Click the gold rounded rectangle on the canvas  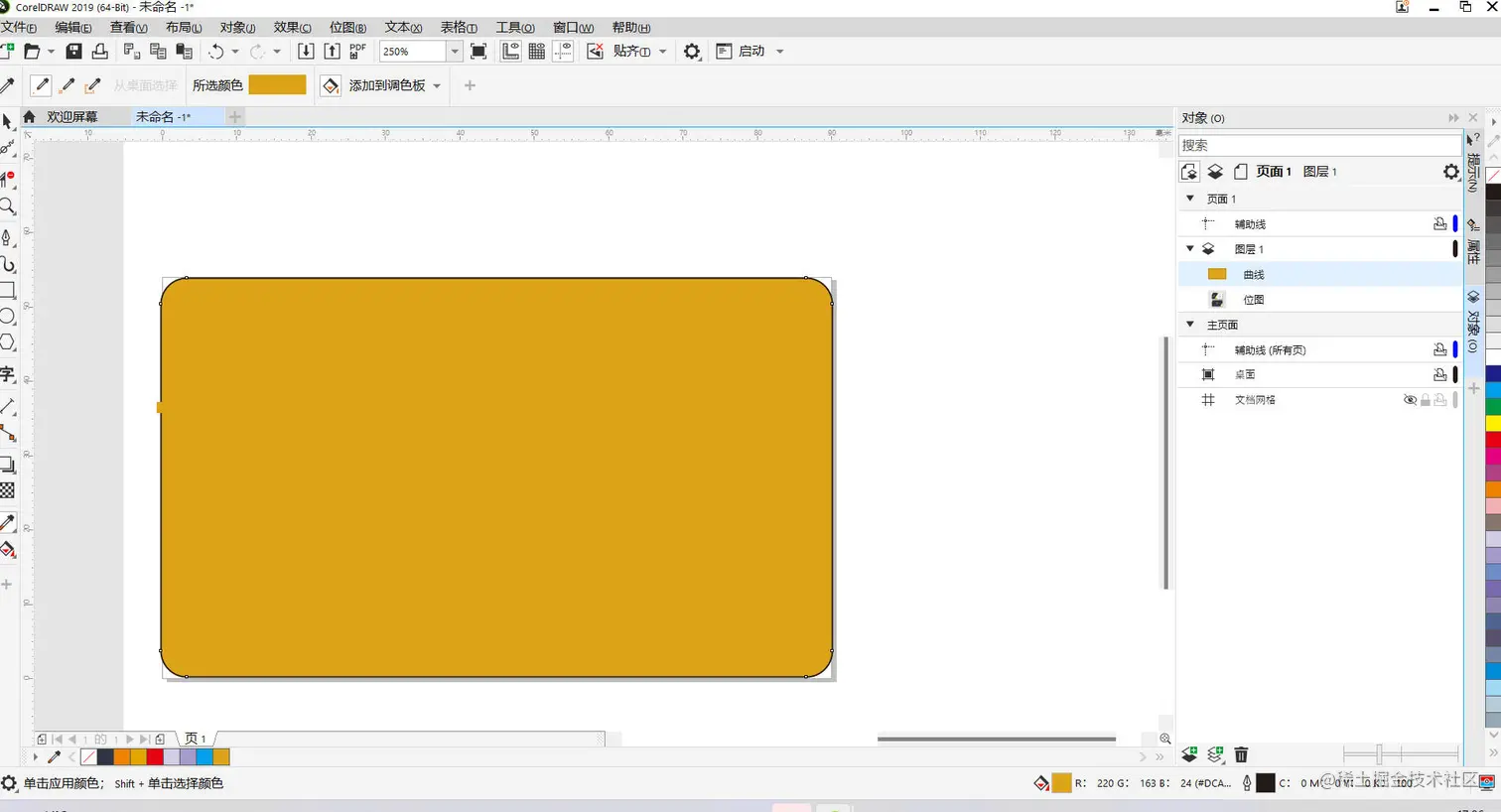pos(496,477)
